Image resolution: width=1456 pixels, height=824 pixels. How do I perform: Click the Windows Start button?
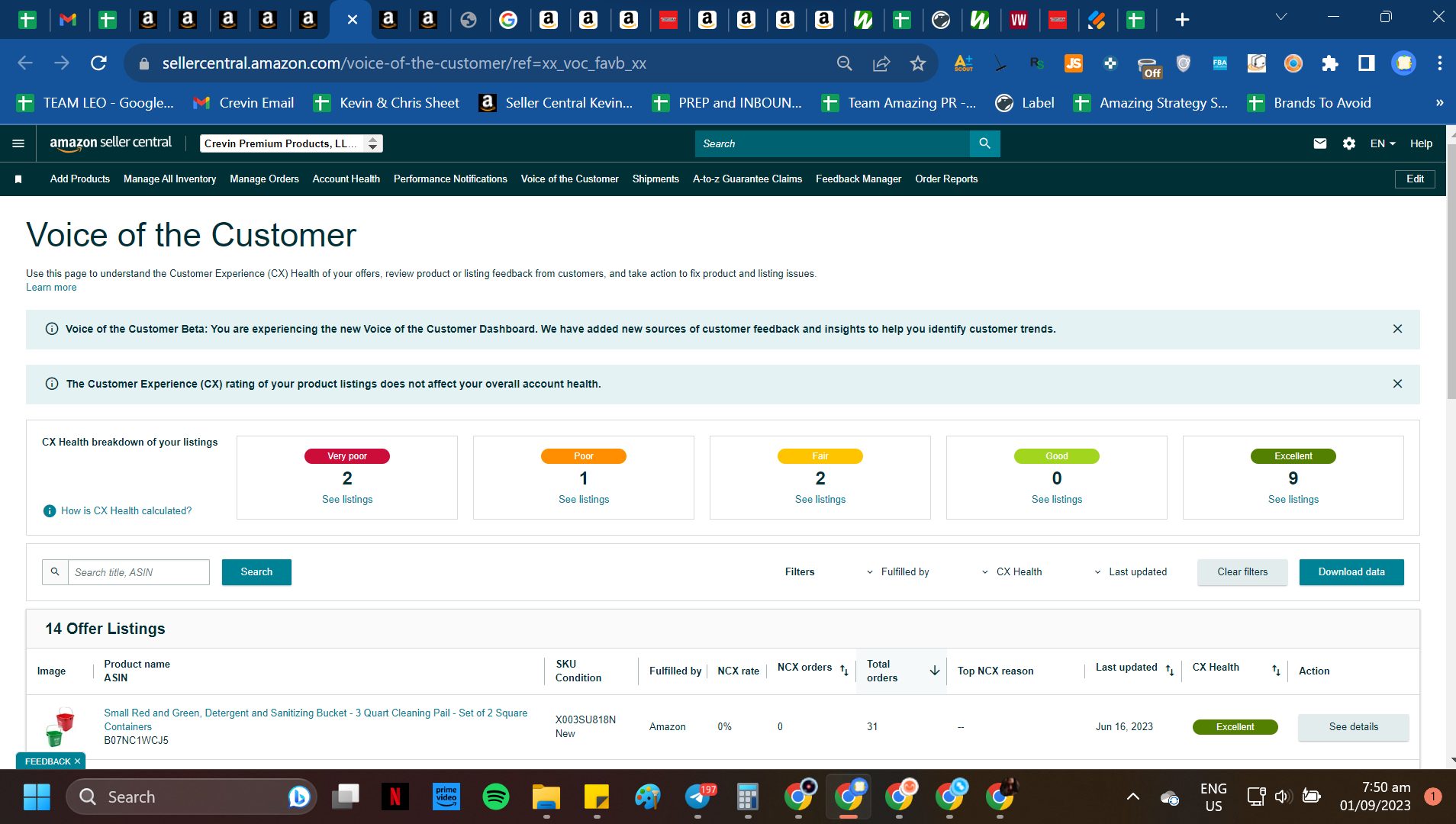click(37, 797)
